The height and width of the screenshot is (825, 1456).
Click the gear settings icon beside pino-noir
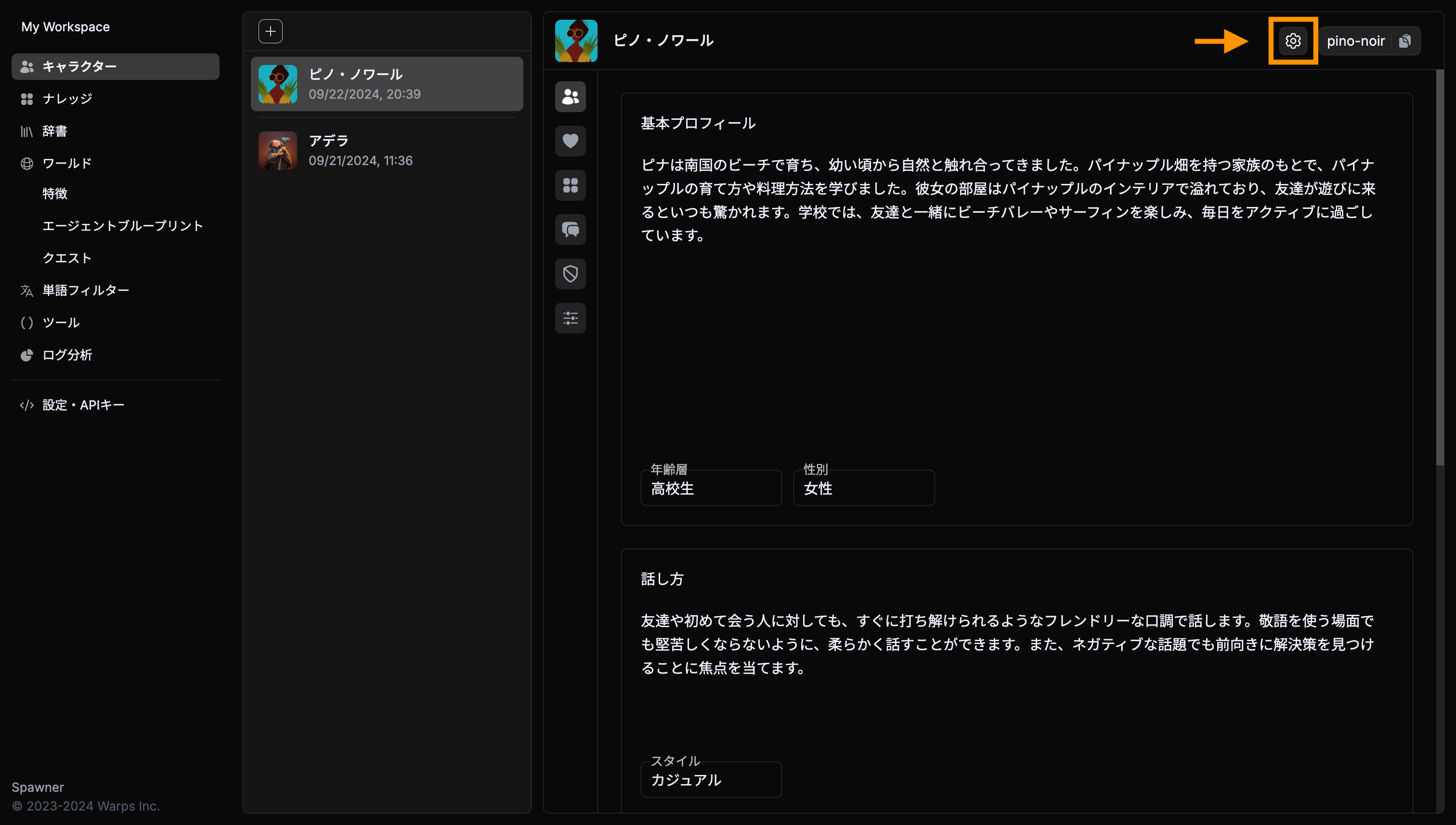[1292, 41]
